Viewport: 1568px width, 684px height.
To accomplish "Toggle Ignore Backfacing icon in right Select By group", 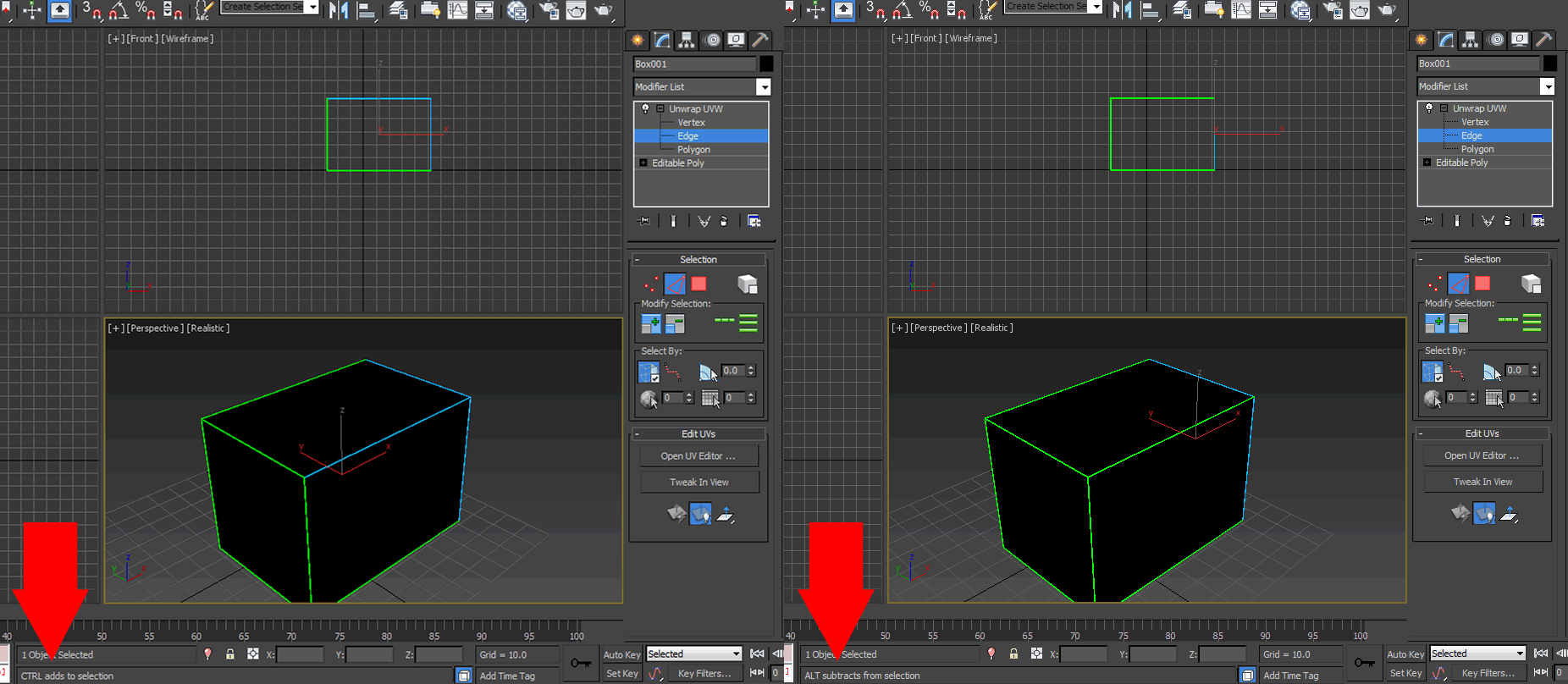I will (x=1432, y=372).
